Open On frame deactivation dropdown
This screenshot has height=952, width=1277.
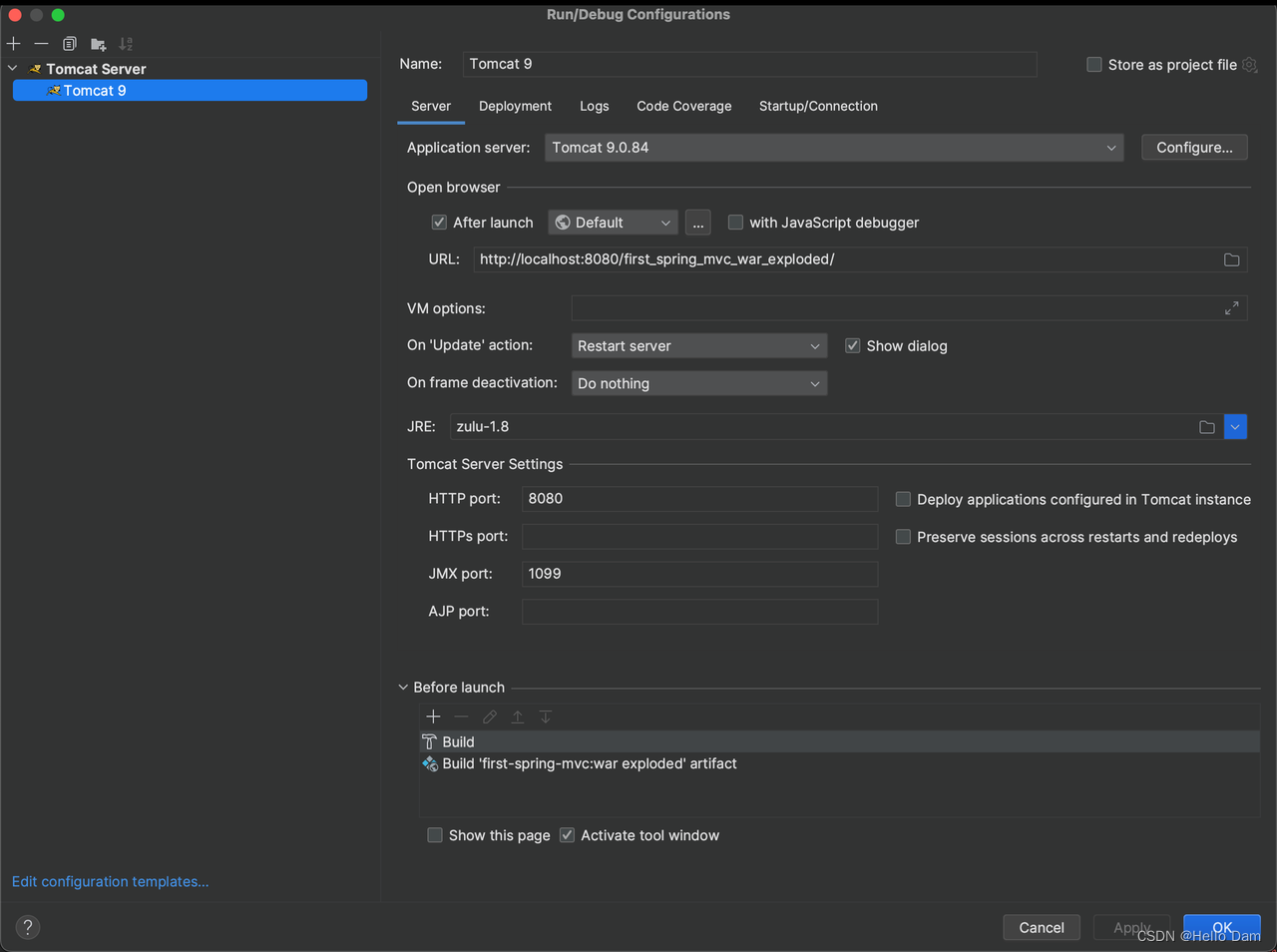click(698, 383)
